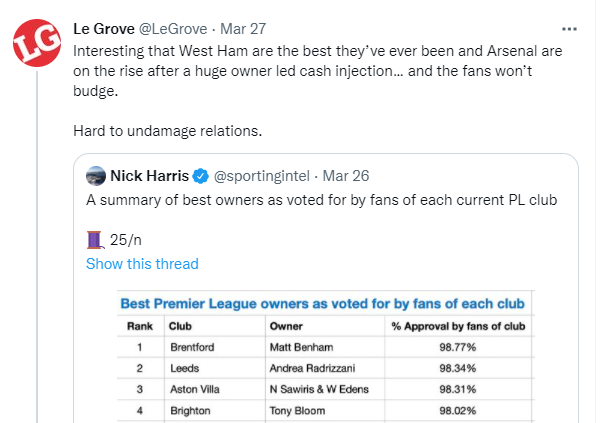
Task: Open the tweet's three-dot more menu
Action: click(569, 27)
